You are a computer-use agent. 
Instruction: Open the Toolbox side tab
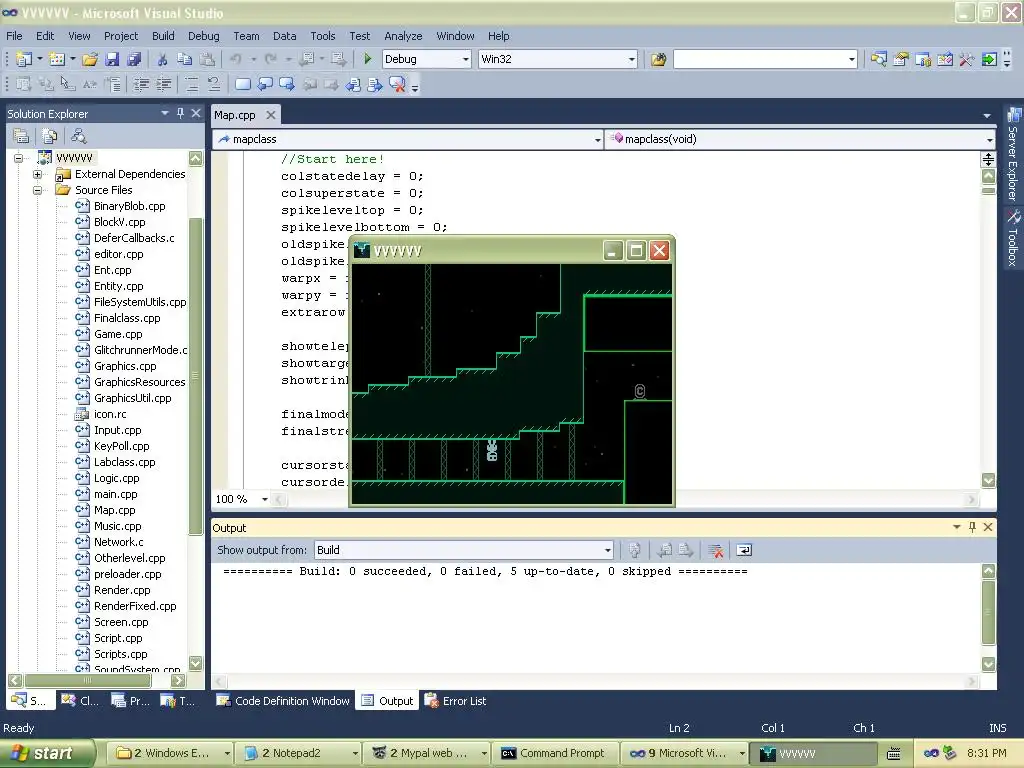point(1013,238)
